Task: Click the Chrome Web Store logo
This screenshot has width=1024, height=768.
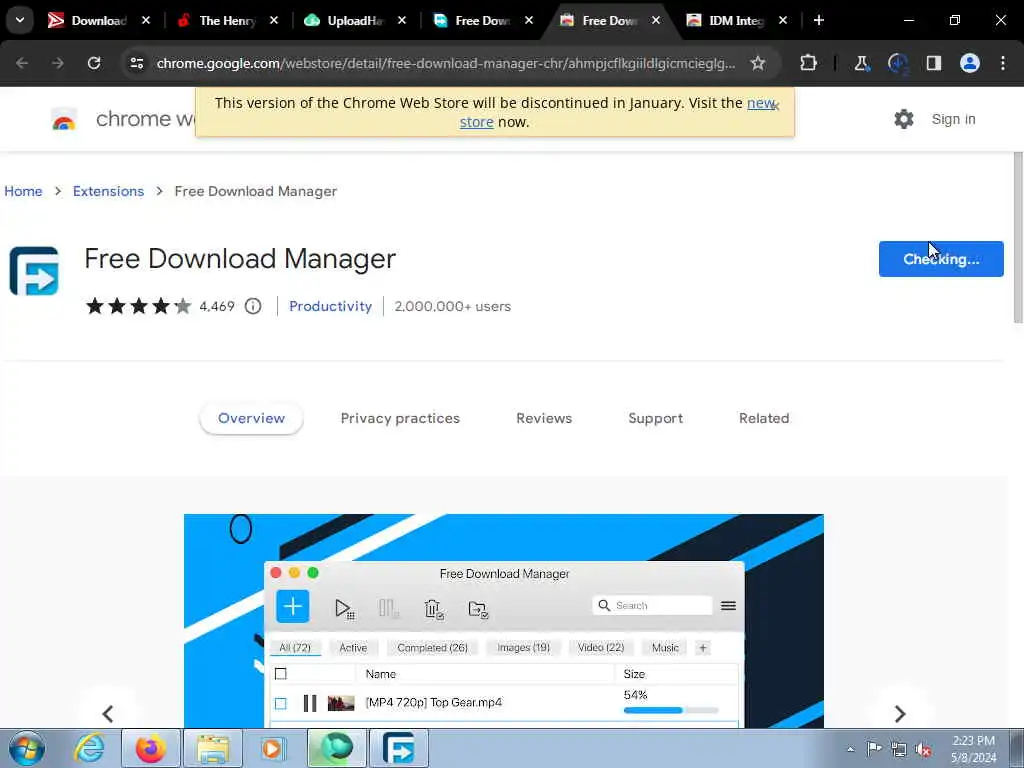Action: pos(64,120)
